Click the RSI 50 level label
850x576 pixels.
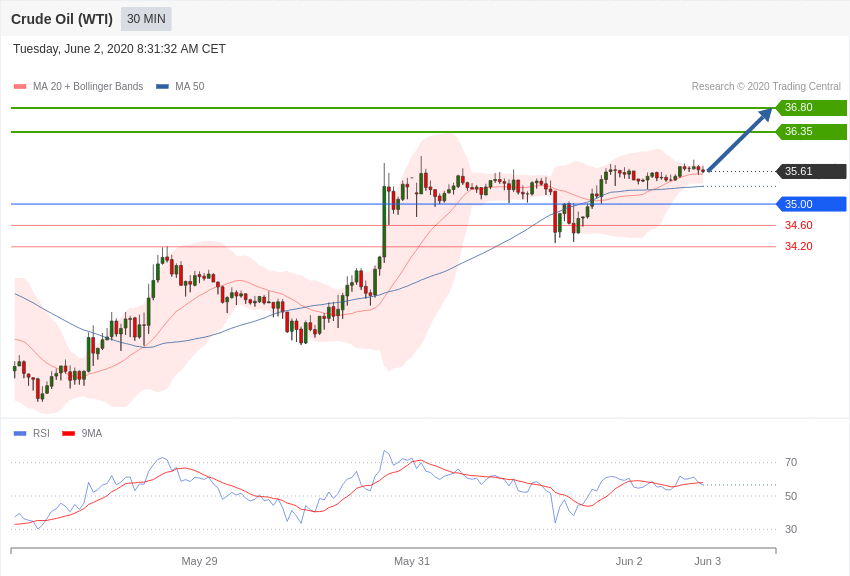[x=791, y=496]
